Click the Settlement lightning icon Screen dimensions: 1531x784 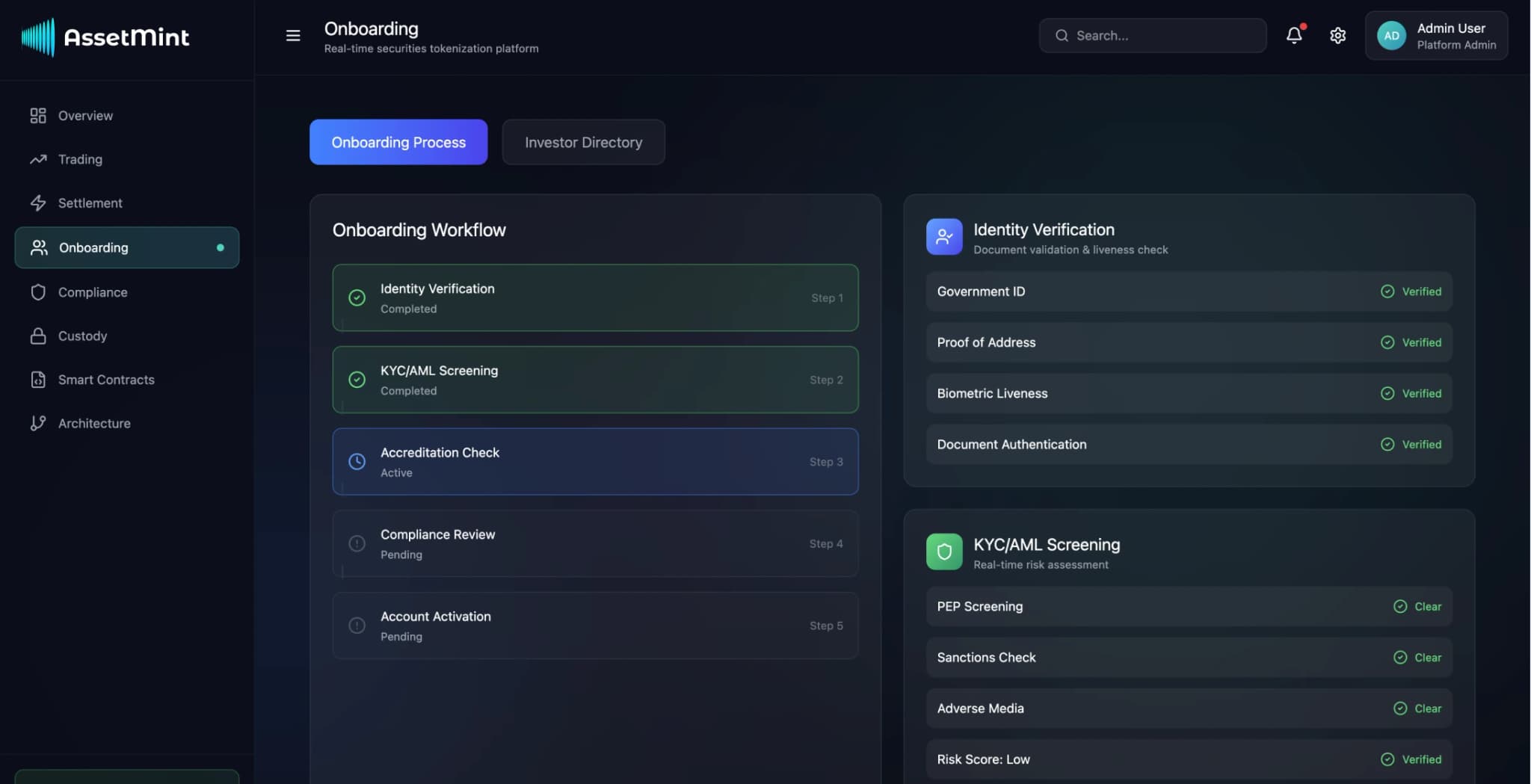tap(38, 203)
